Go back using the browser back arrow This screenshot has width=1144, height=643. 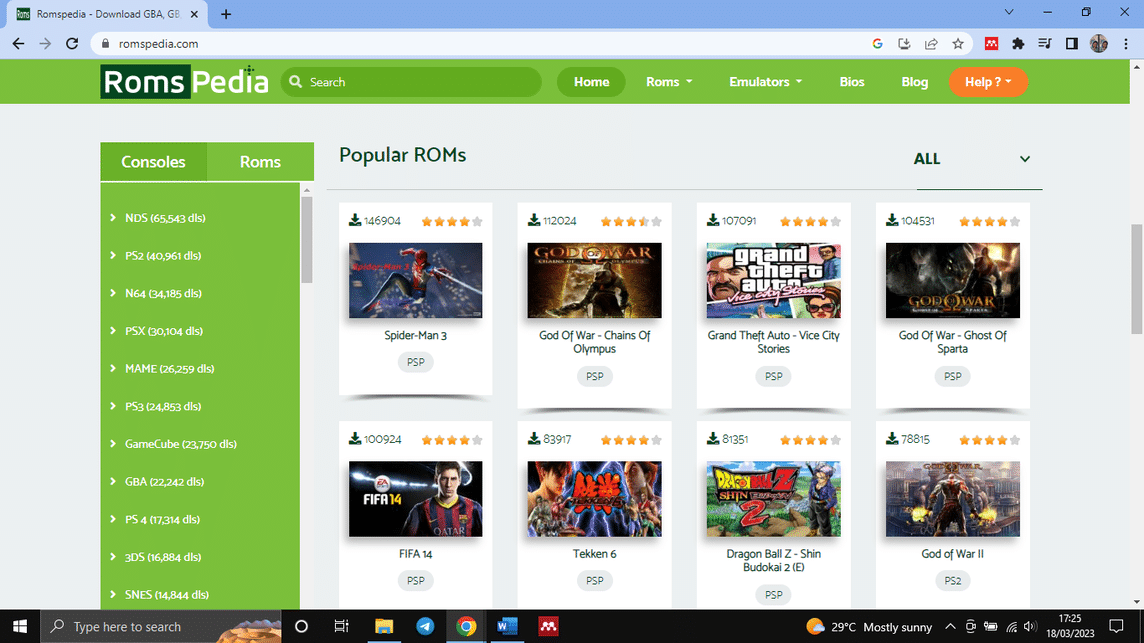[18, 44]
